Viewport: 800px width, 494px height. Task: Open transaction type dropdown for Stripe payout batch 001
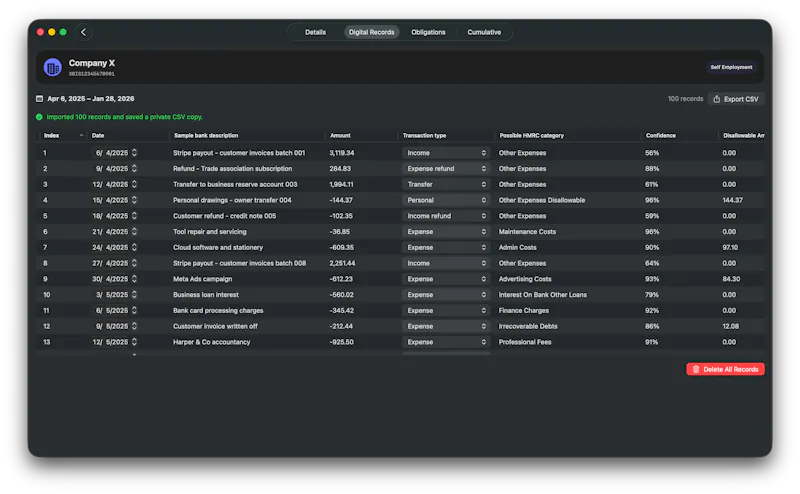coord(446,153)
